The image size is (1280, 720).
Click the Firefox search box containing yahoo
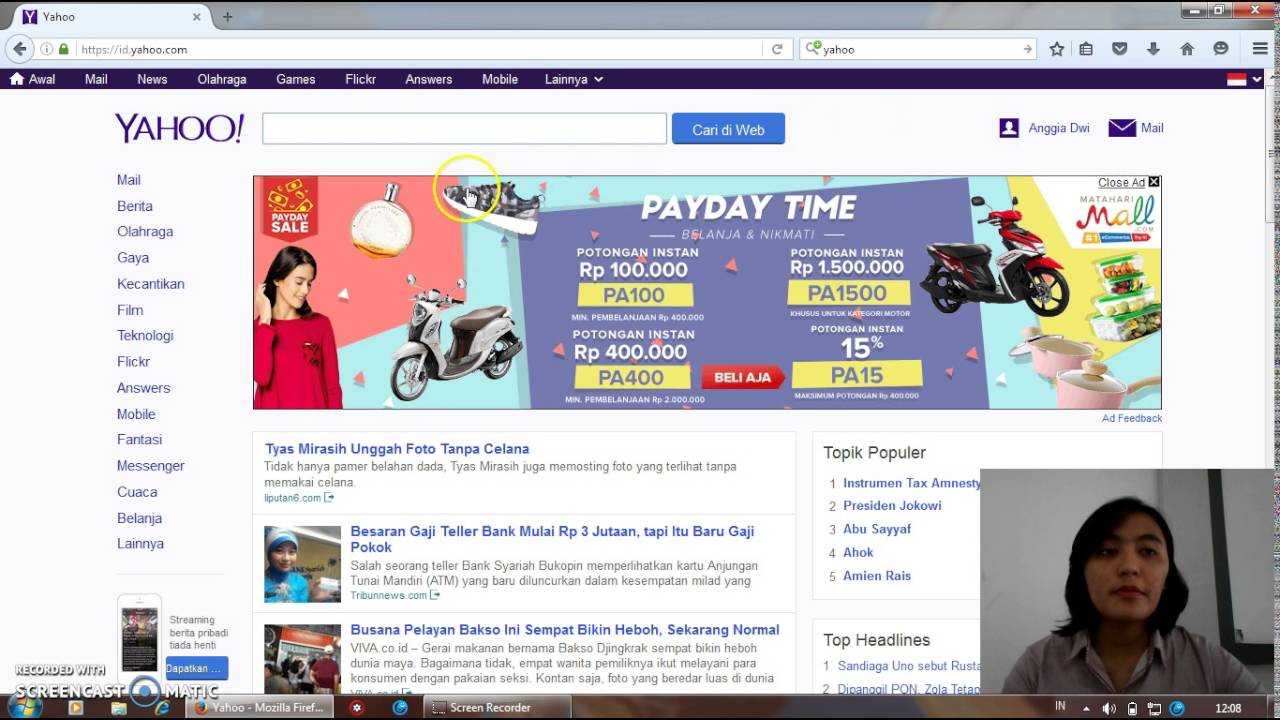click(920, 49)
